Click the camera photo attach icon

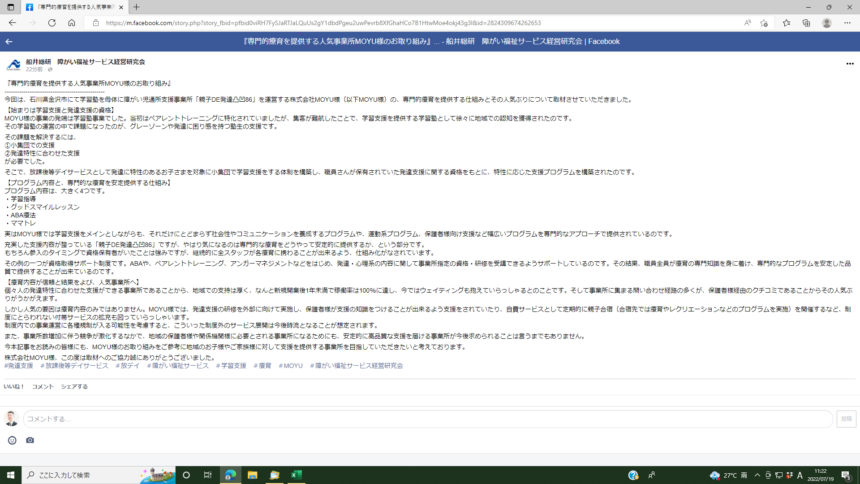click(30, 440)
